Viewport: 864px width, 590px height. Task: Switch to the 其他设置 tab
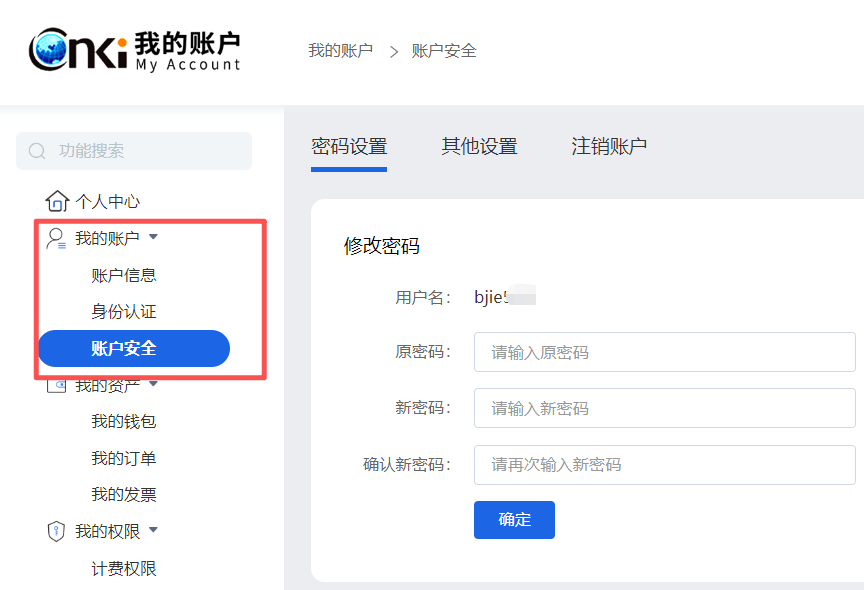(x=480, y=146)
